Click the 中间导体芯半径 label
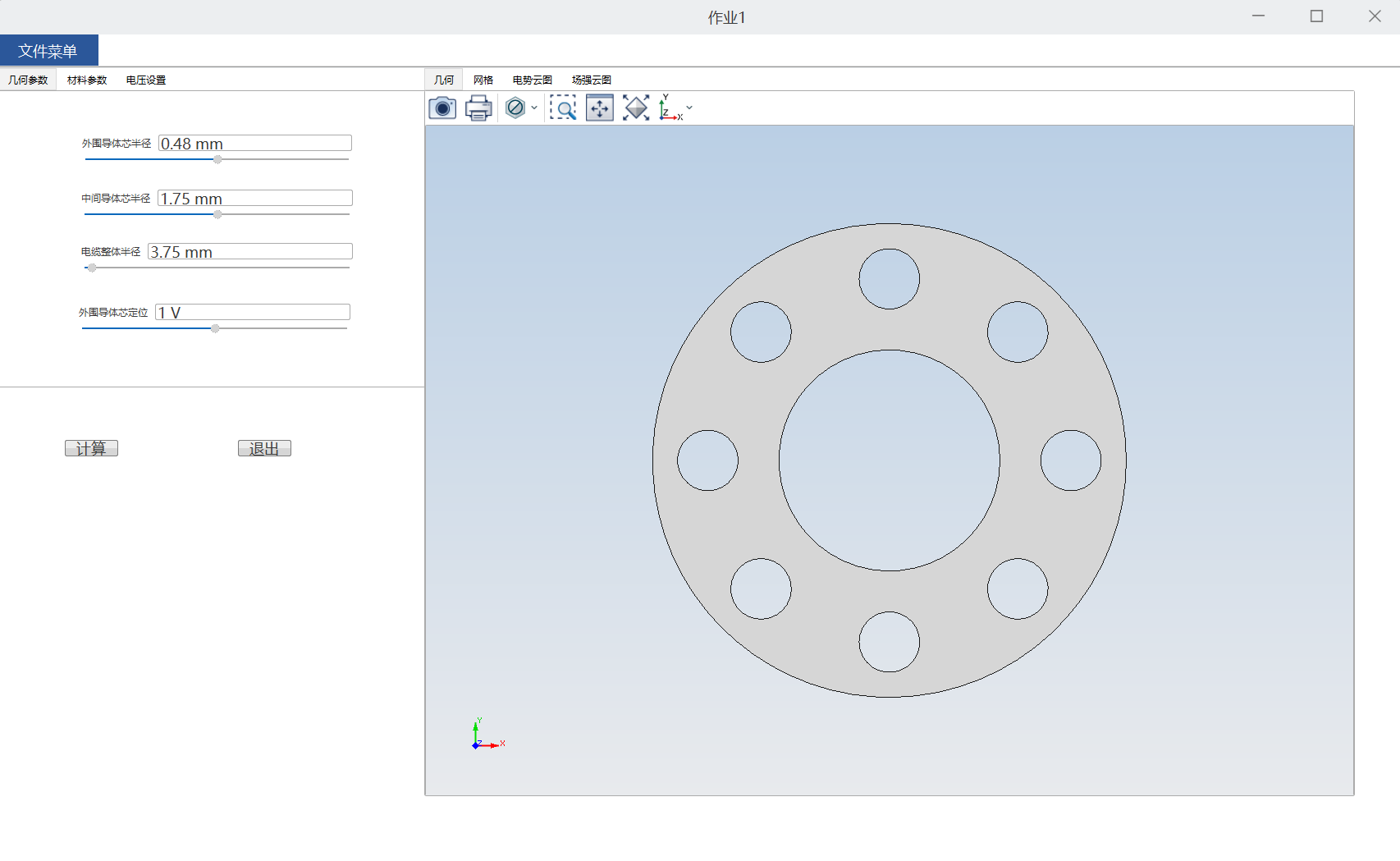The width and height of the screenshot is (1400, 861). [x=116, y=199]
